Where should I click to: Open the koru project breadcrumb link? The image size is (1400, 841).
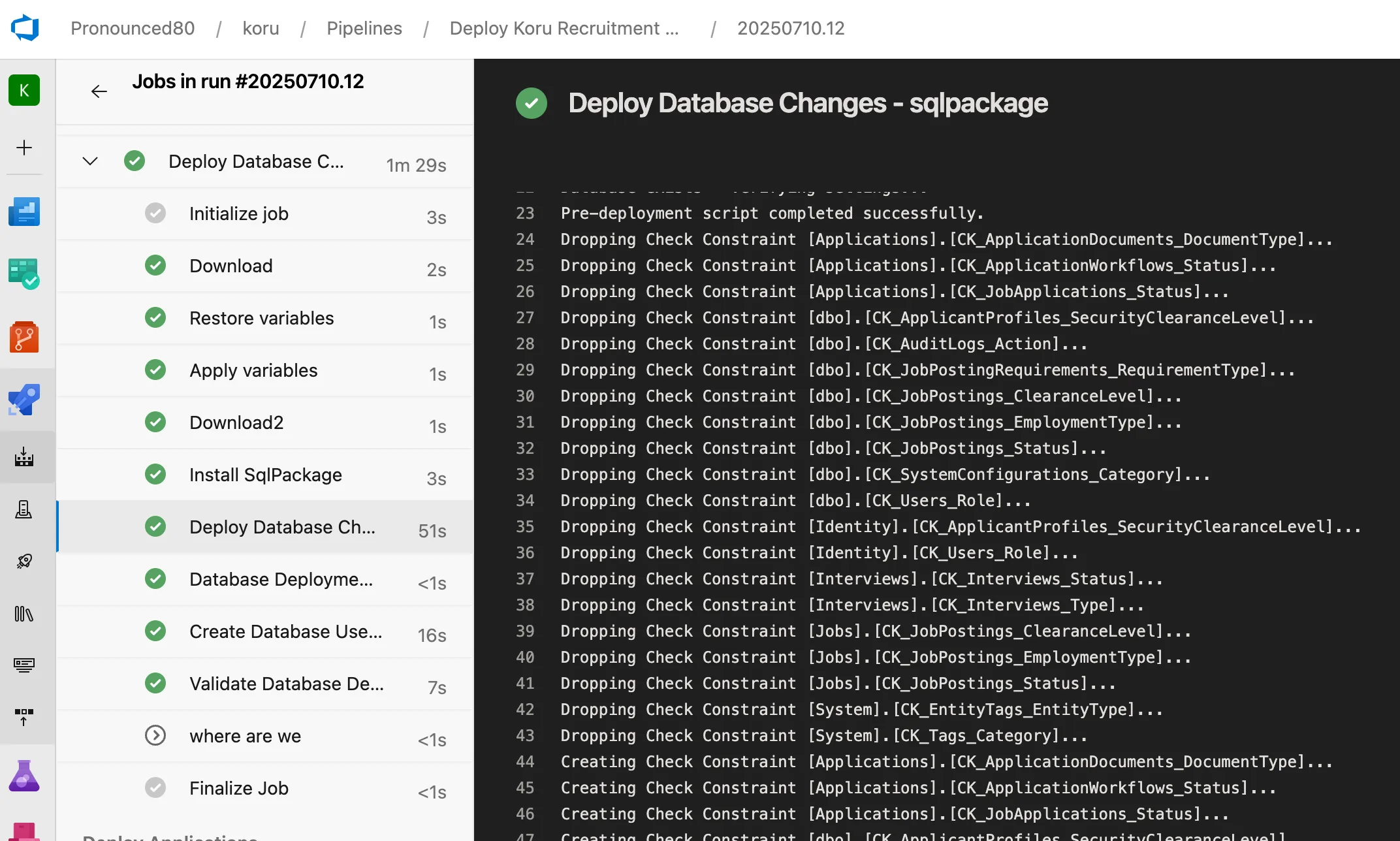click(x=261, y=28)
